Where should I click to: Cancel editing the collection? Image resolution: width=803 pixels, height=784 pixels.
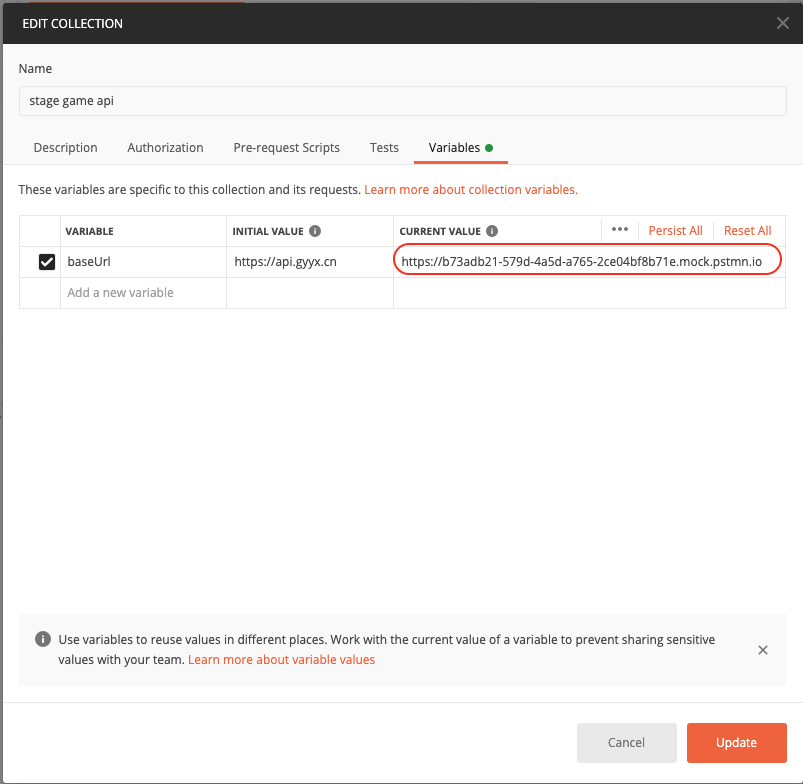tap(626, 743)
